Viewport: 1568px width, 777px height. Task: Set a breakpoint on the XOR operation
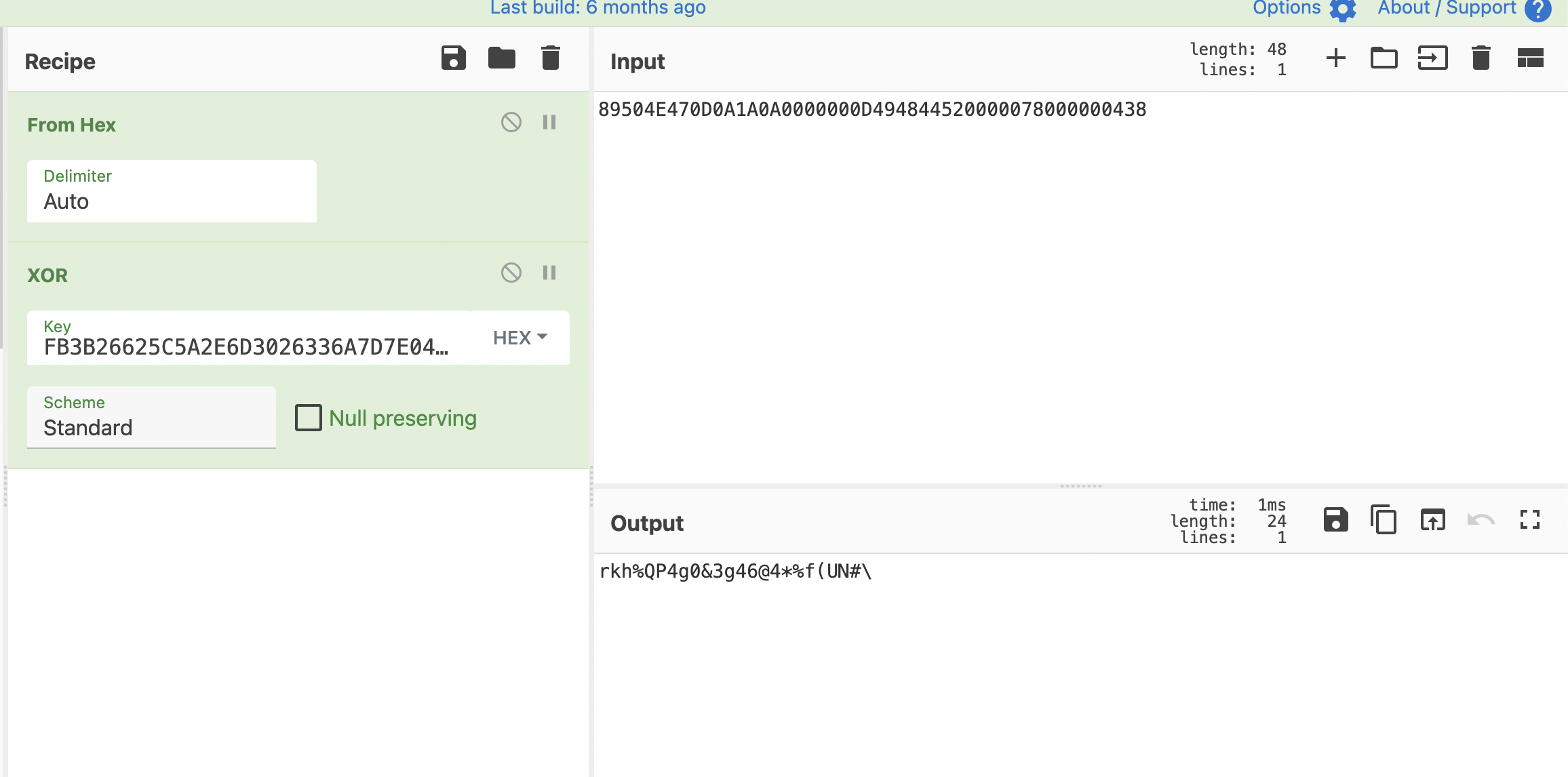[x=549, y=273]
